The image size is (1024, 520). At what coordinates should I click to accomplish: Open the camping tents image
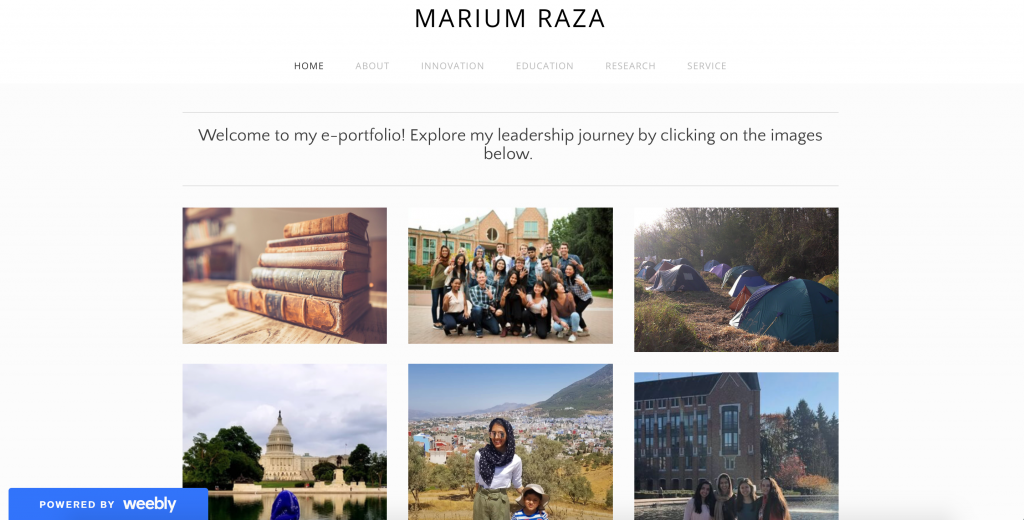coord(736,280)
